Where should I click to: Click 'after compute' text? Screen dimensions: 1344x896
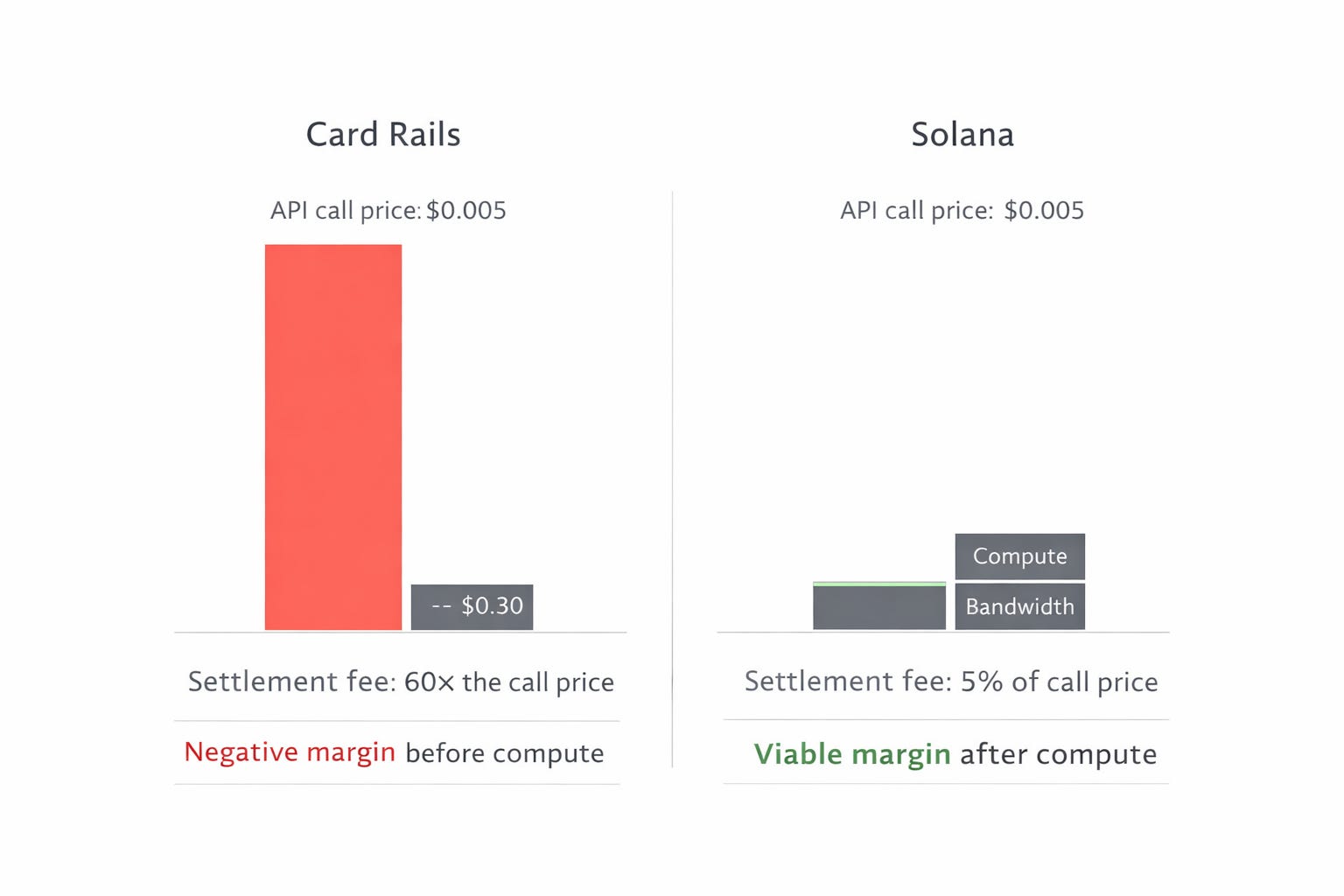click(1059, 754)
